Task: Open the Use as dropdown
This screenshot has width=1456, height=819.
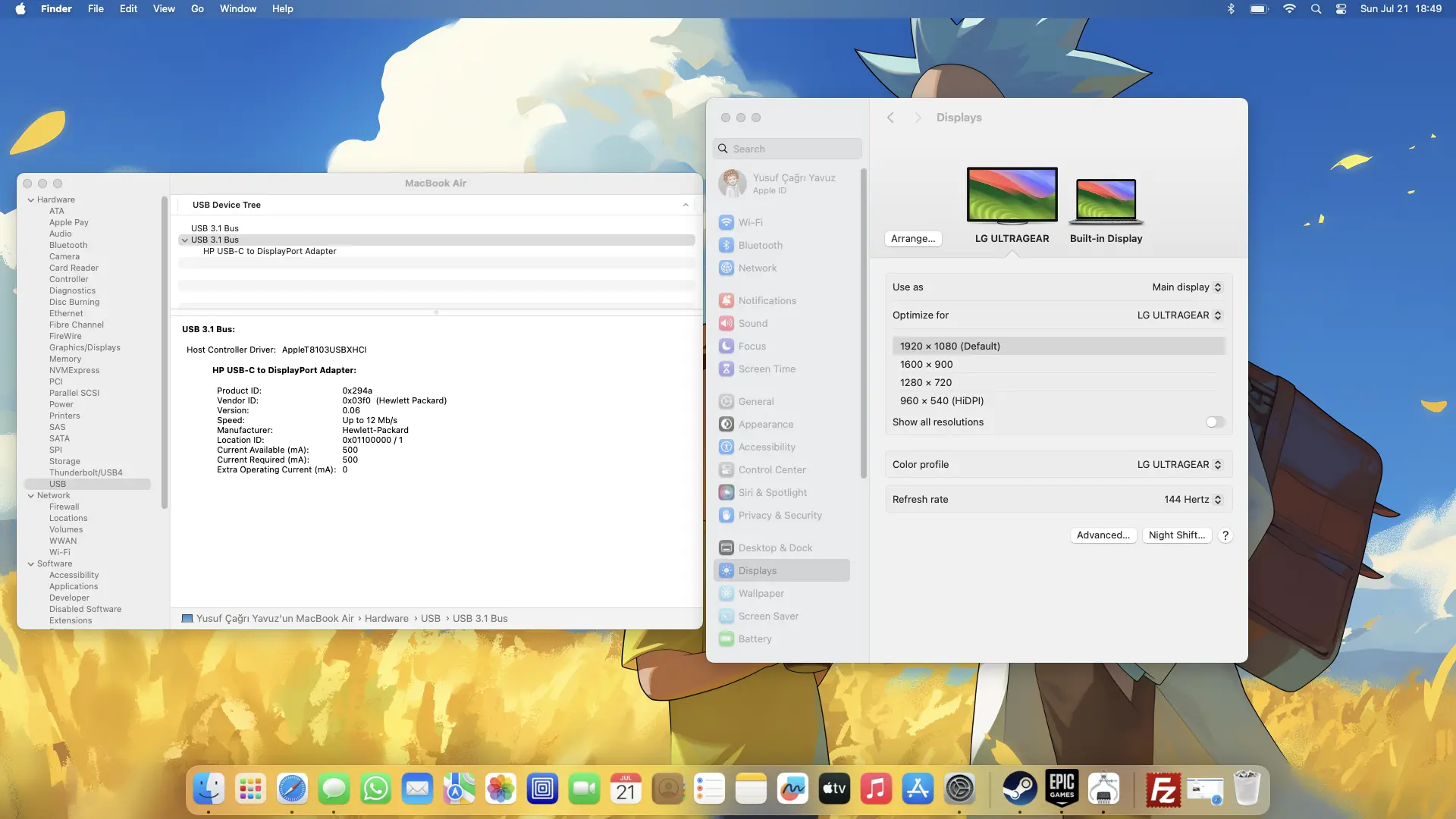Action: (x=1187, y=287)
